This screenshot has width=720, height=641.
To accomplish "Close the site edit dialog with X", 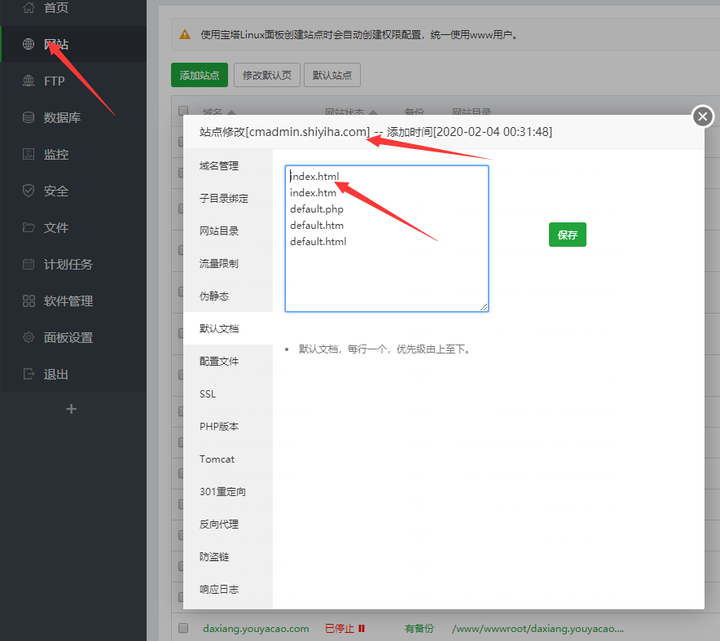I will coord(703,116).
